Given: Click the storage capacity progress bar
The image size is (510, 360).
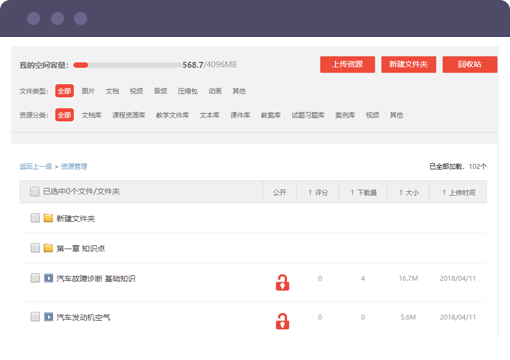Looking at the screenshot, I should click(128, 65).
